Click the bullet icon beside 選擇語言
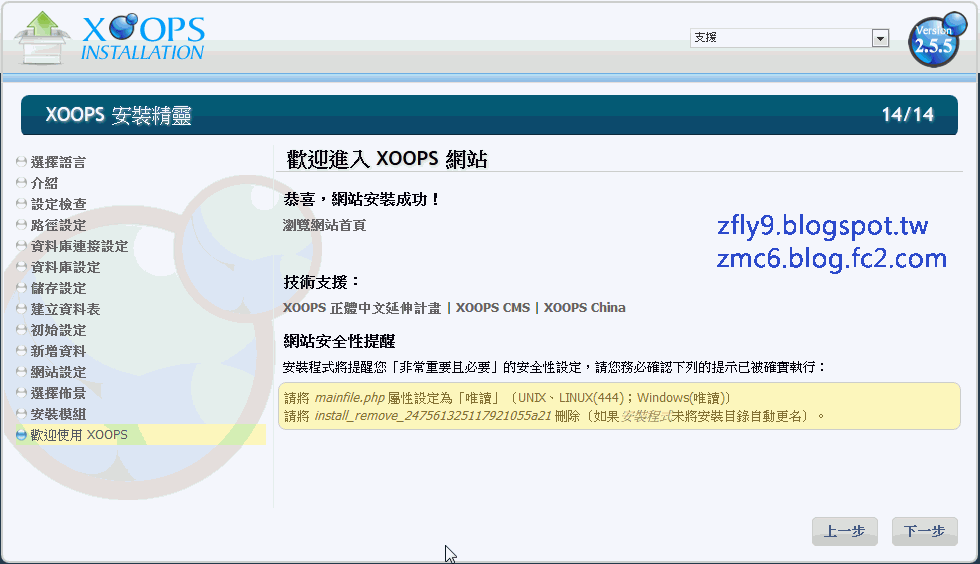The width and height of the screenshot is (980, 564). click(x=21, y=162)
